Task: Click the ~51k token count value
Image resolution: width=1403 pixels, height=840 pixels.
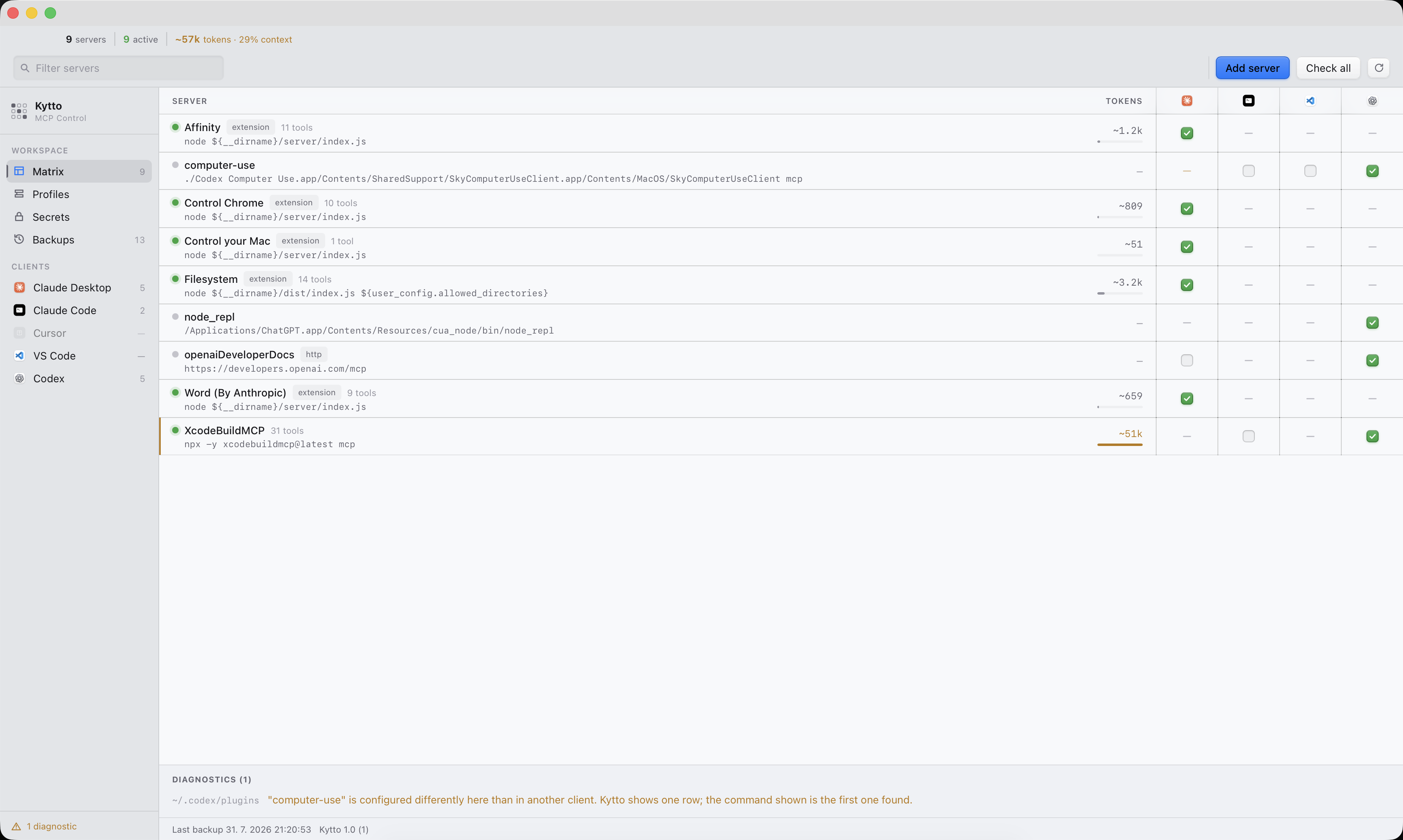Action: click(1130, 433)
